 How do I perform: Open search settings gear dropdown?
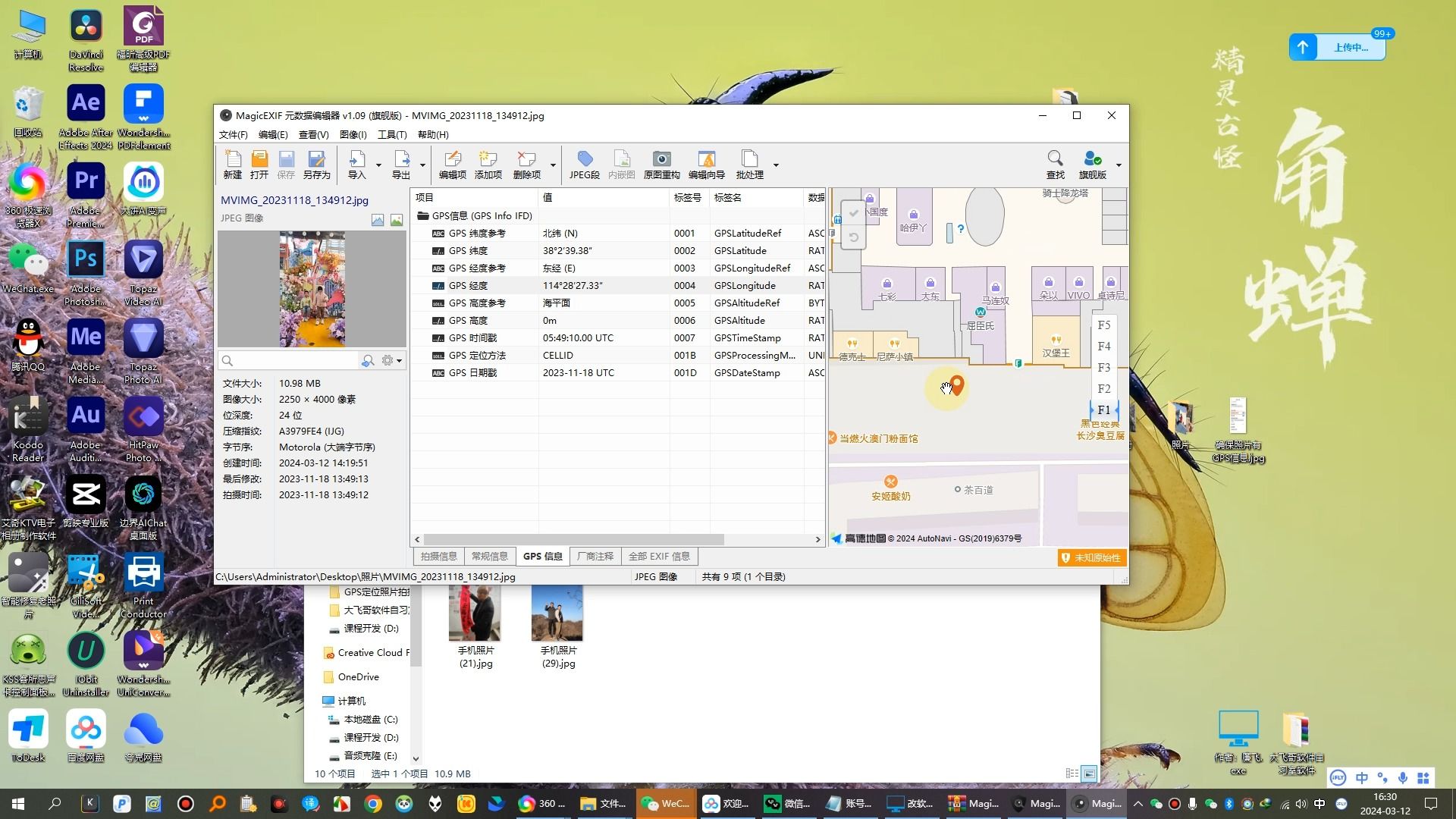click(391, 361)
